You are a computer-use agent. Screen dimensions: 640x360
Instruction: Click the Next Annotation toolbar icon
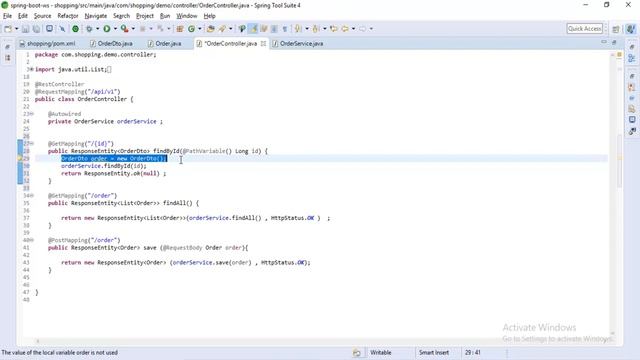click(298, 29)
